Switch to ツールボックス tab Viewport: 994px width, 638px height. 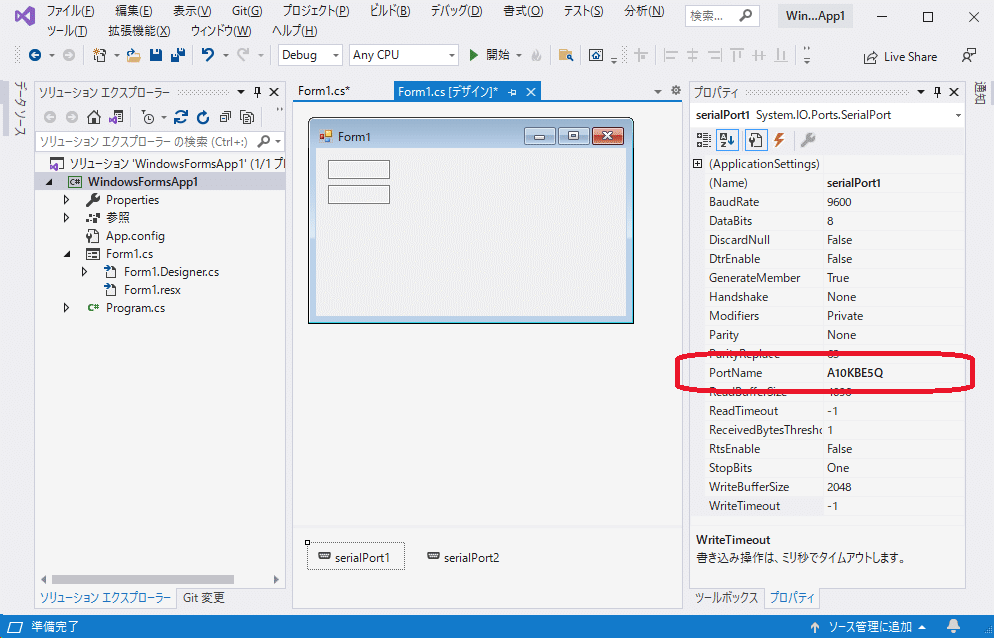tap(726, 597)
